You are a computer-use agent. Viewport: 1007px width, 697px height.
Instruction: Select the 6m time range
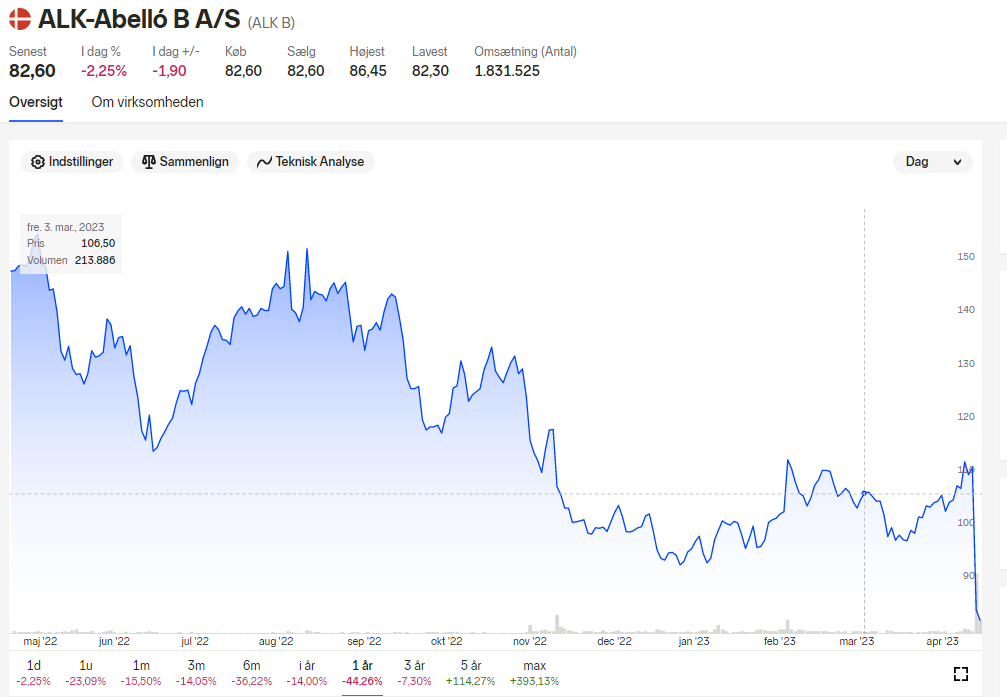(251, 673)
